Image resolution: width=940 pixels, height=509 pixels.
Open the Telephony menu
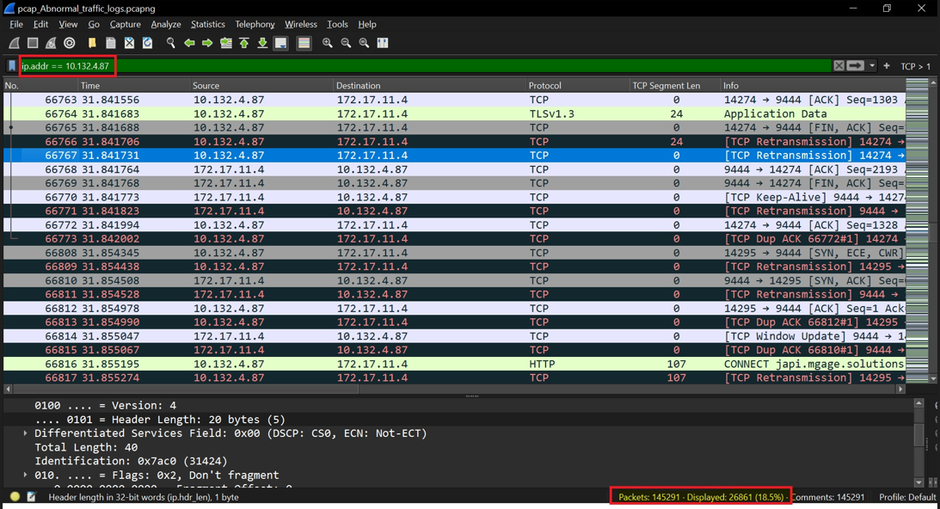(x=255, y=24)
